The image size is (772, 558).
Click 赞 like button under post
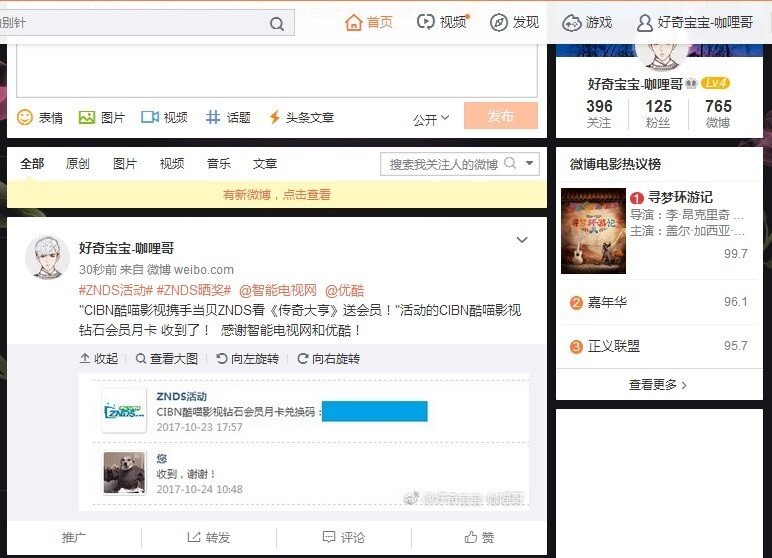[479, 537]
